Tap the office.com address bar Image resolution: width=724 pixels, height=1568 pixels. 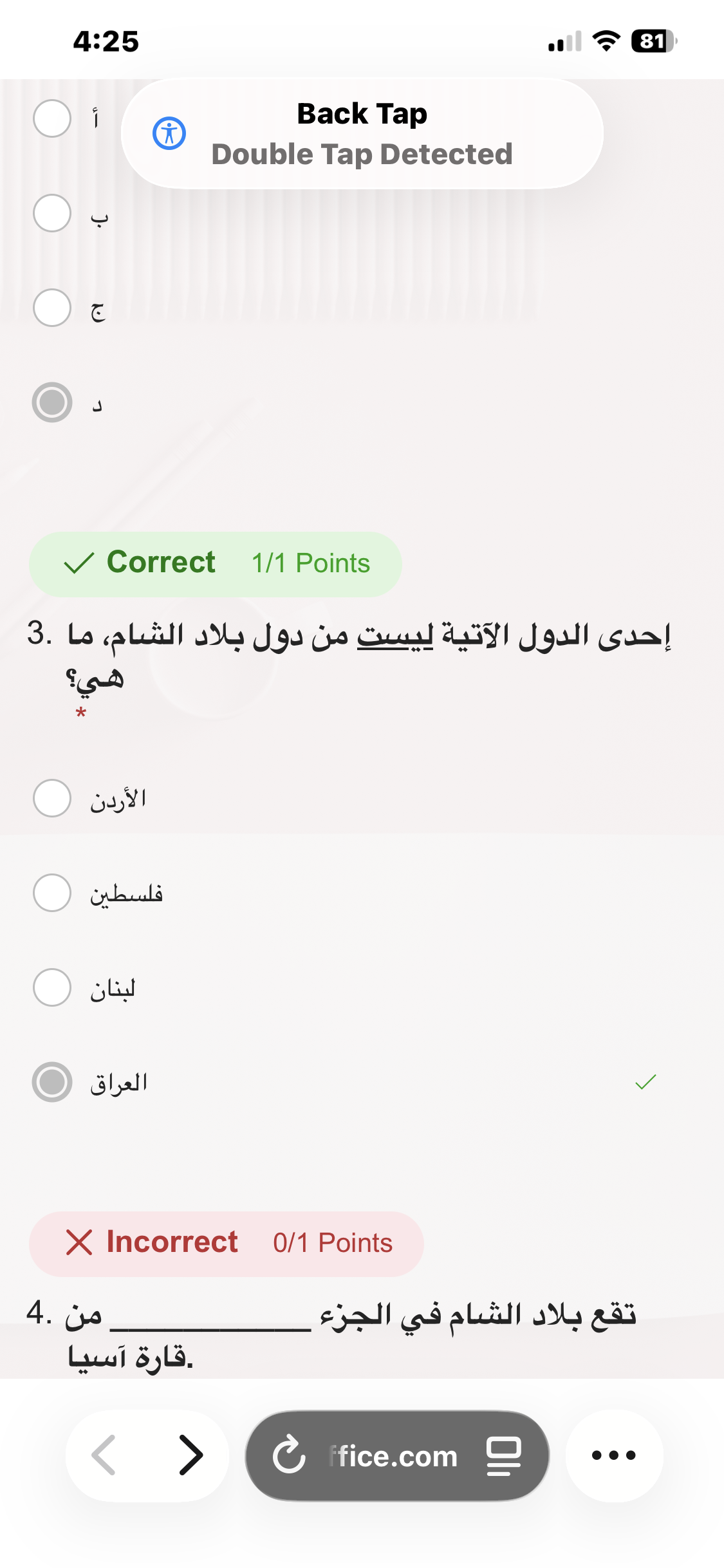(x=393, y=1455)
